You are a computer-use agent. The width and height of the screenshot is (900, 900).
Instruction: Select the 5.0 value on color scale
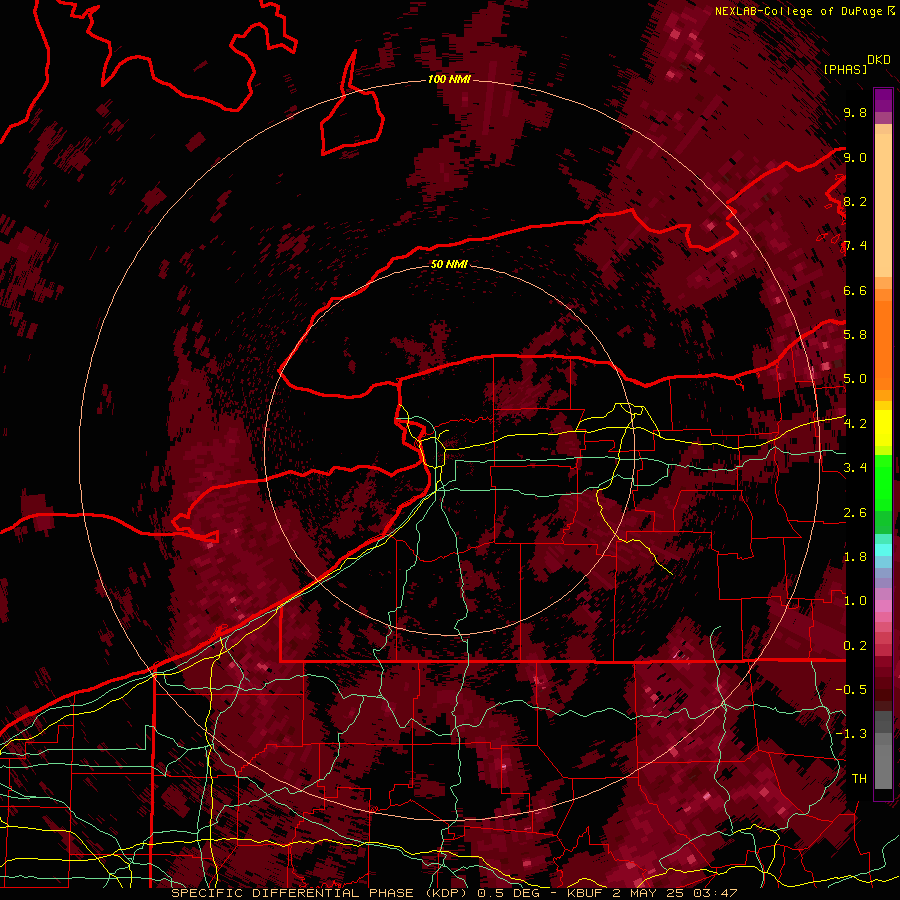(x=855, y=379)
